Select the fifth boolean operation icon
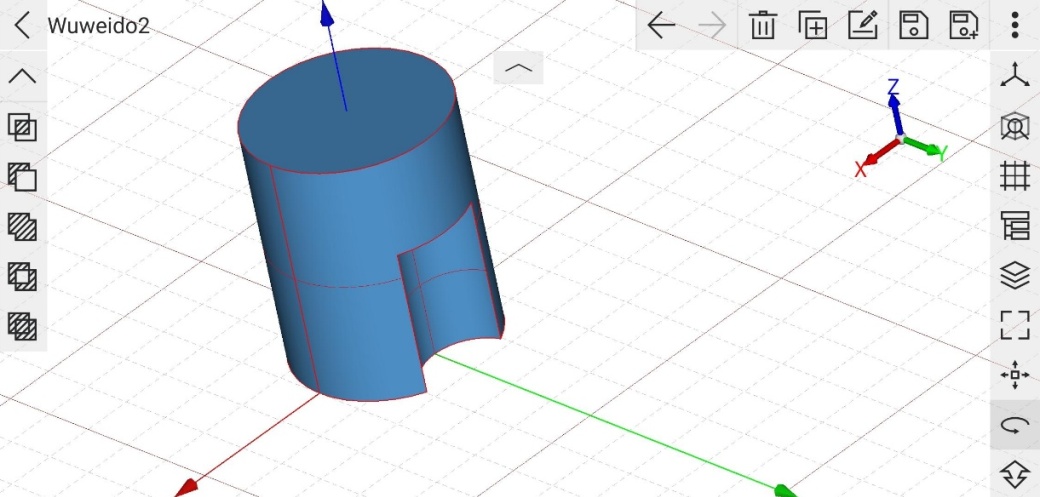Screen dimensions: 1040x497 (x=23, y=326)
